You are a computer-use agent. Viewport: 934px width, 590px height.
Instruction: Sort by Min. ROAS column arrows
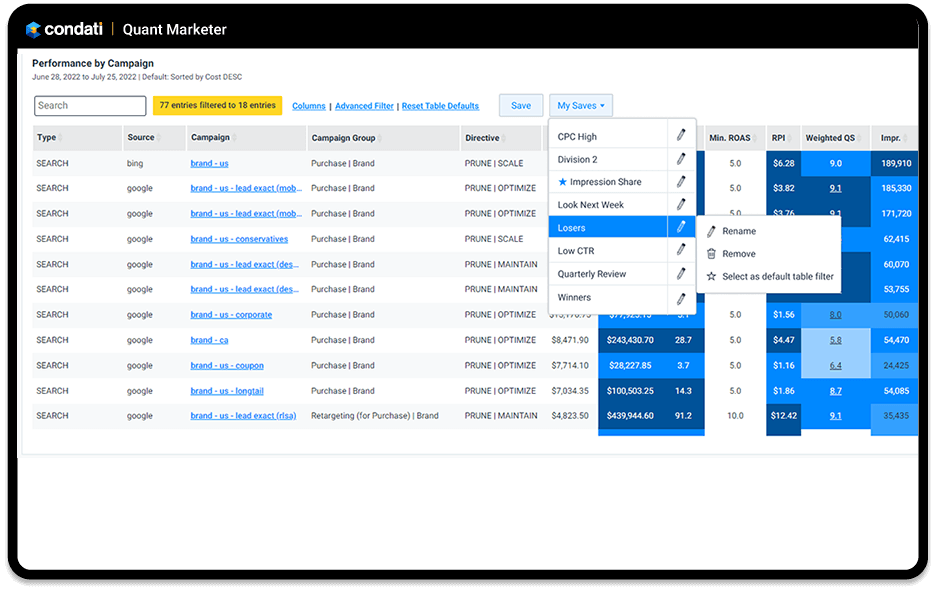coord(755,138)
